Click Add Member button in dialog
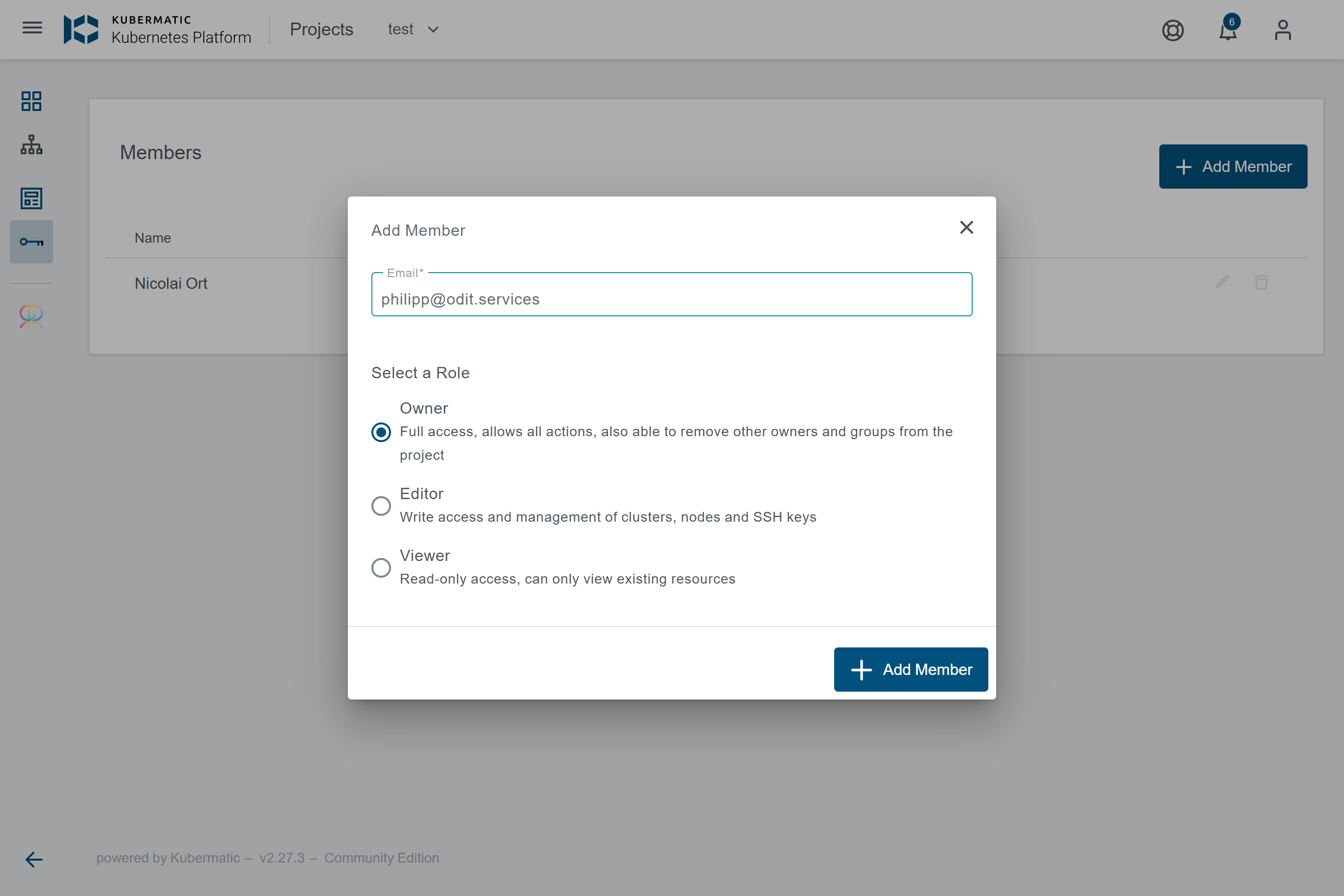 click(910, 669)
